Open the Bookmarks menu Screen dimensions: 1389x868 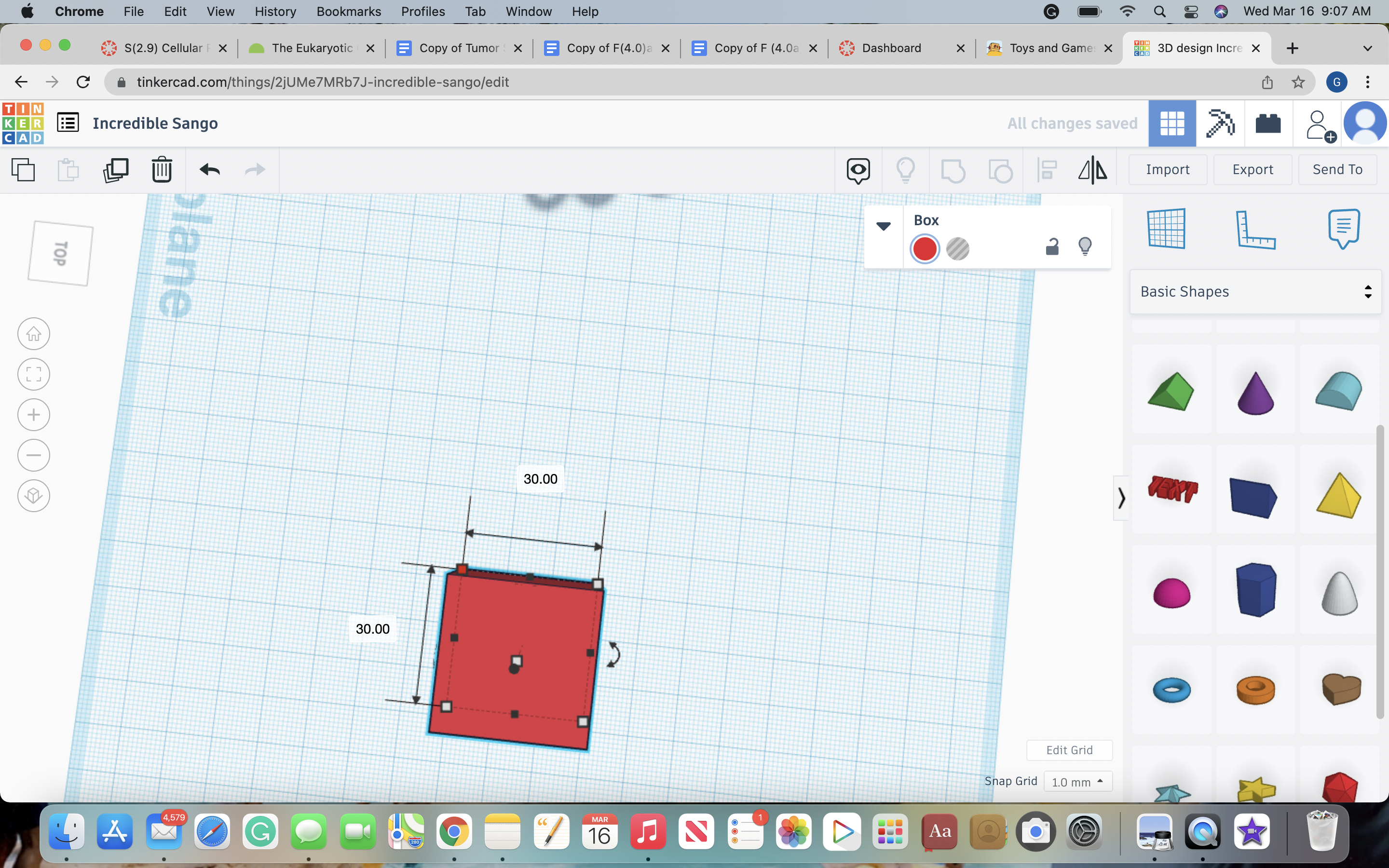pos(348,12)
